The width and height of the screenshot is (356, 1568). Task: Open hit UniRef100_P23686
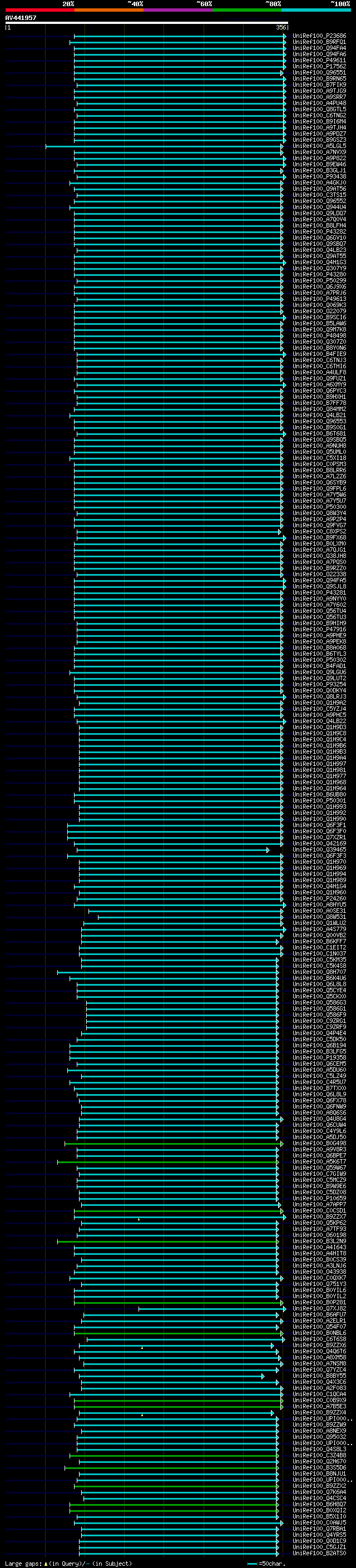coord(319,36)
